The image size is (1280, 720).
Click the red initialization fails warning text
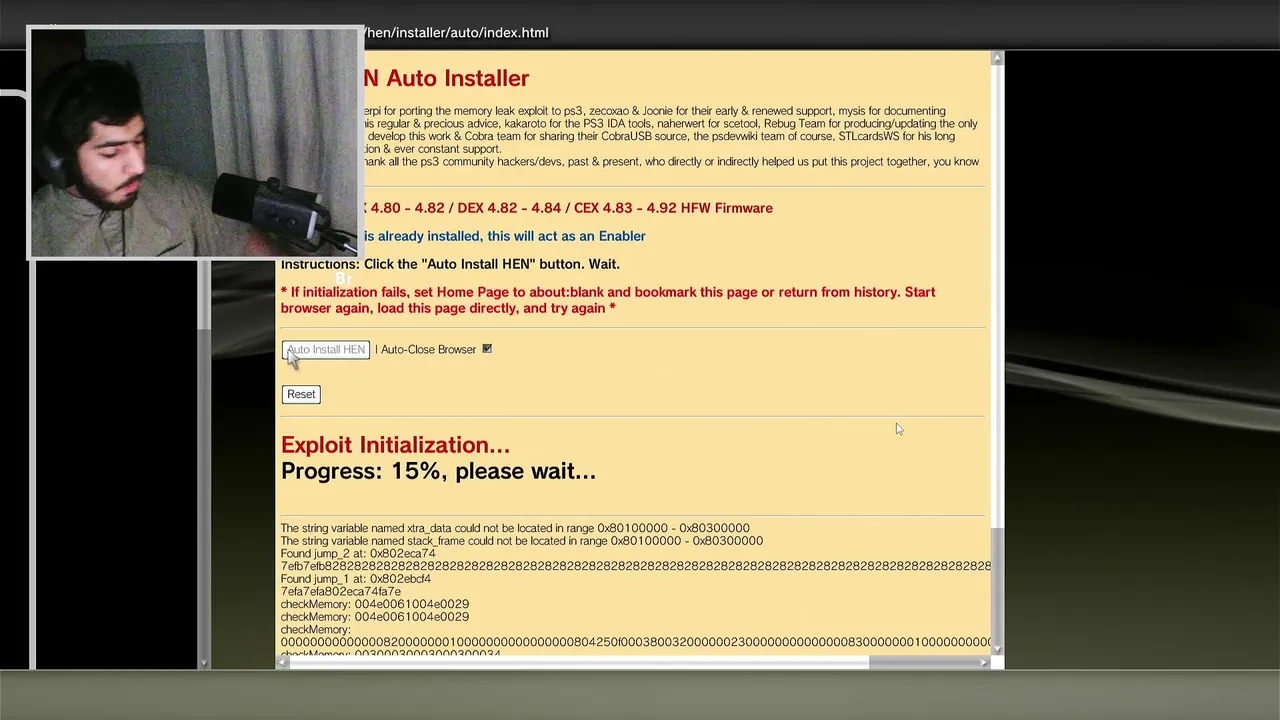point(608,300)
